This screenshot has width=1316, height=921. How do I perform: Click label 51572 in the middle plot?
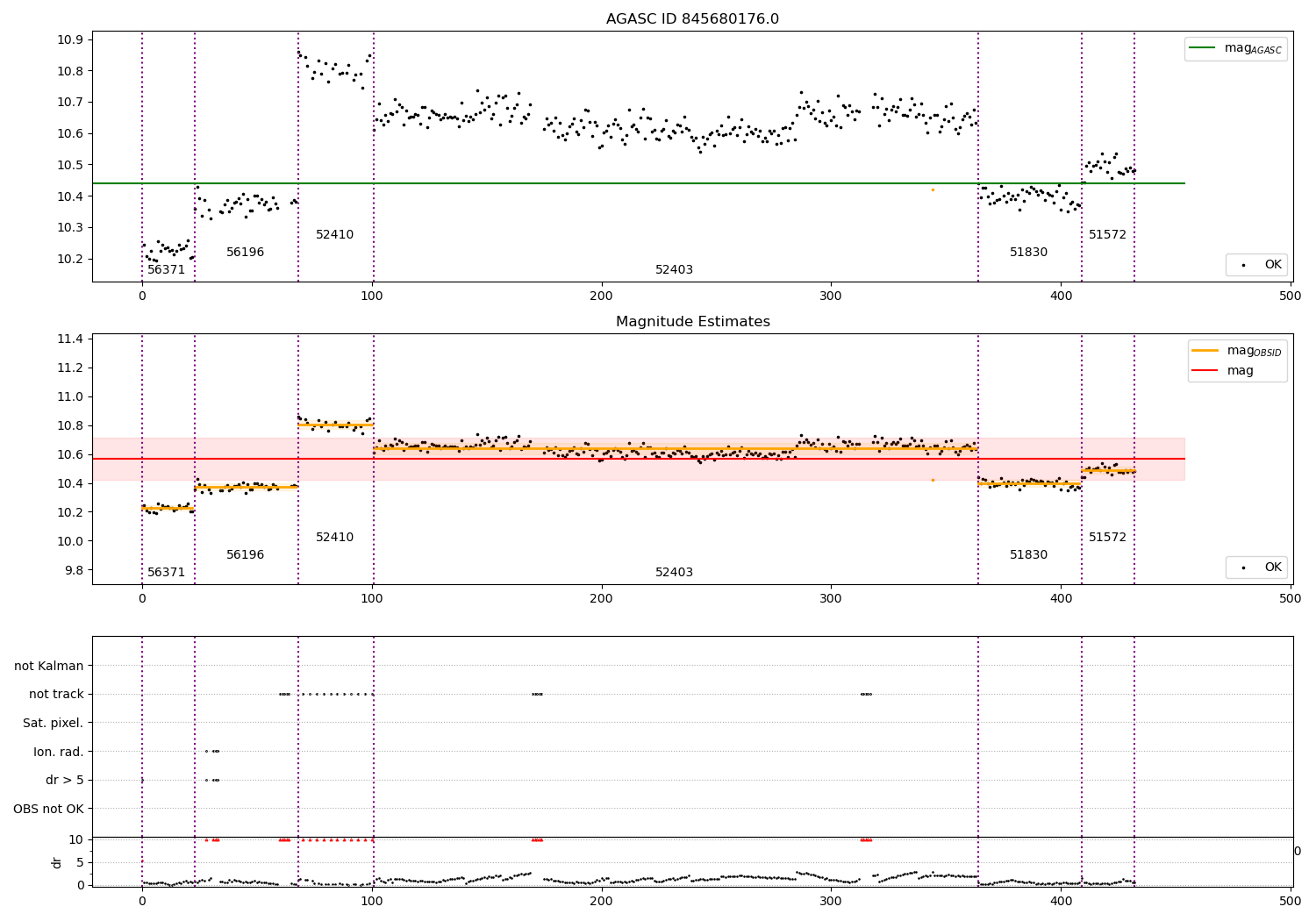point(1107,538)
